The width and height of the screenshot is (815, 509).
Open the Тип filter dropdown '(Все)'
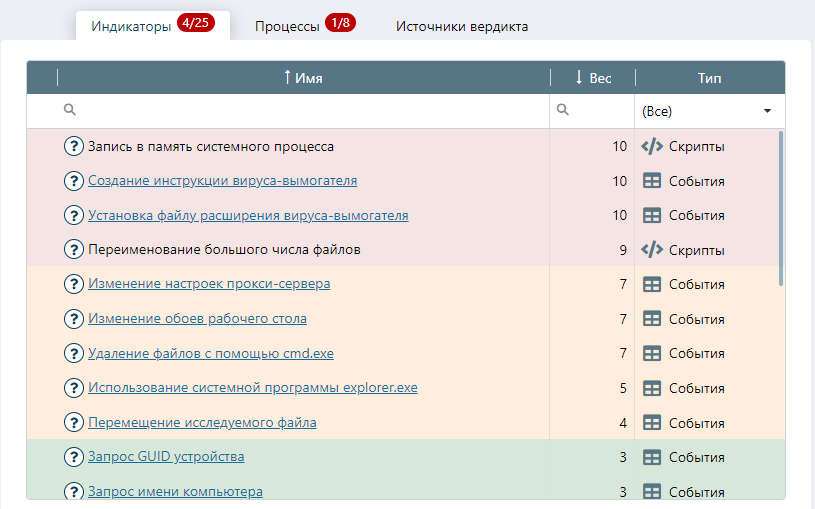coord(708,111)
